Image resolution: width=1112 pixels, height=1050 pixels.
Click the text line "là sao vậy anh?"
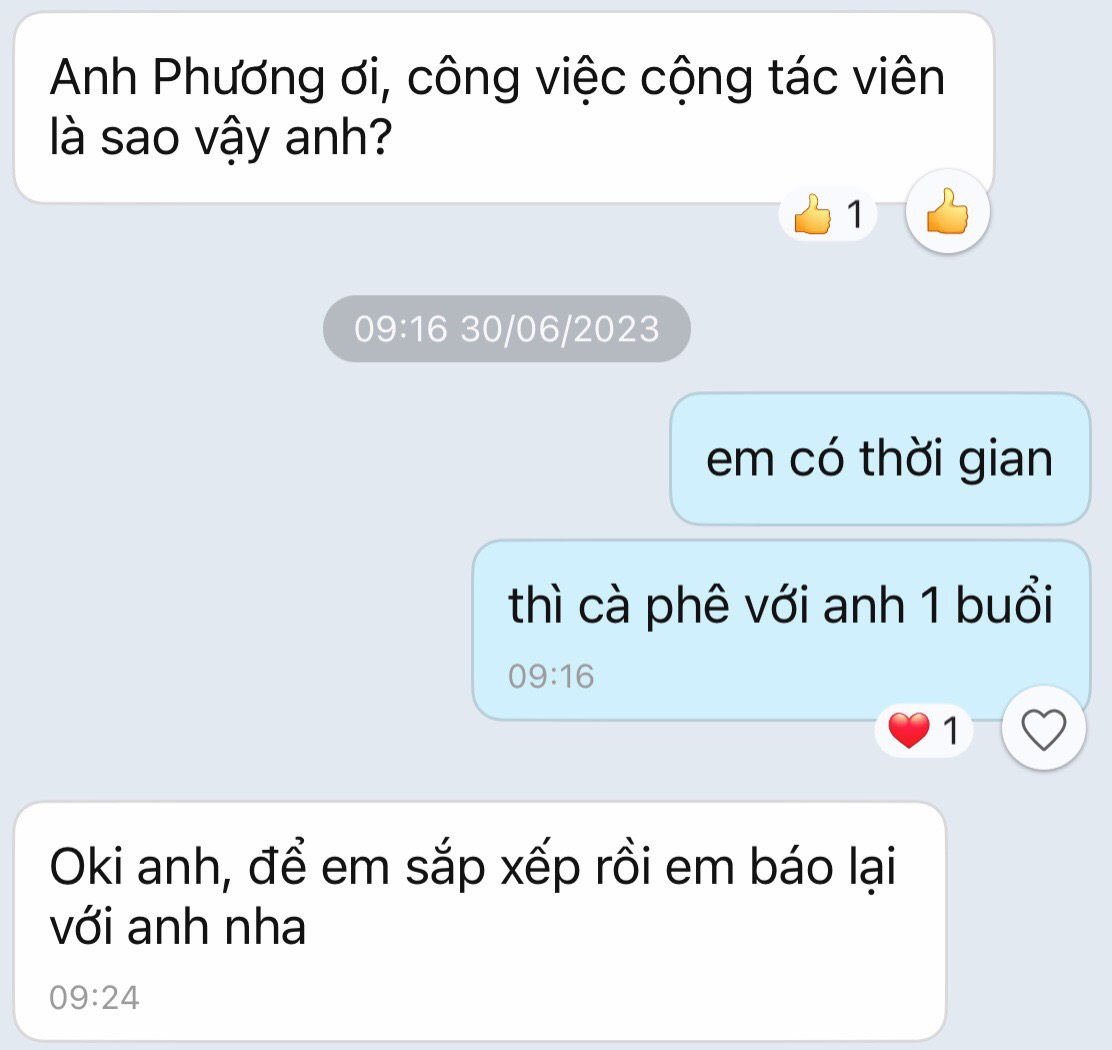221,138
